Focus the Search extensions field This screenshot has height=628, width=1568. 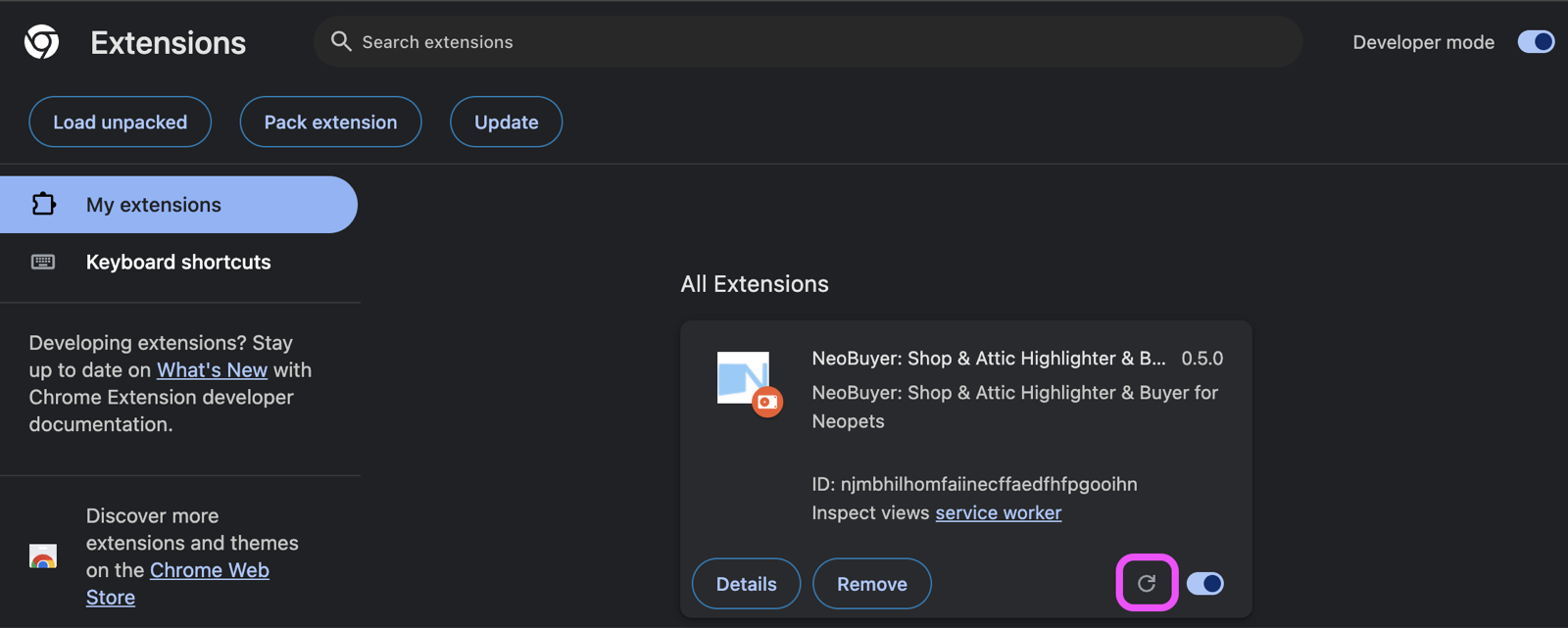(x=808, y=42)
